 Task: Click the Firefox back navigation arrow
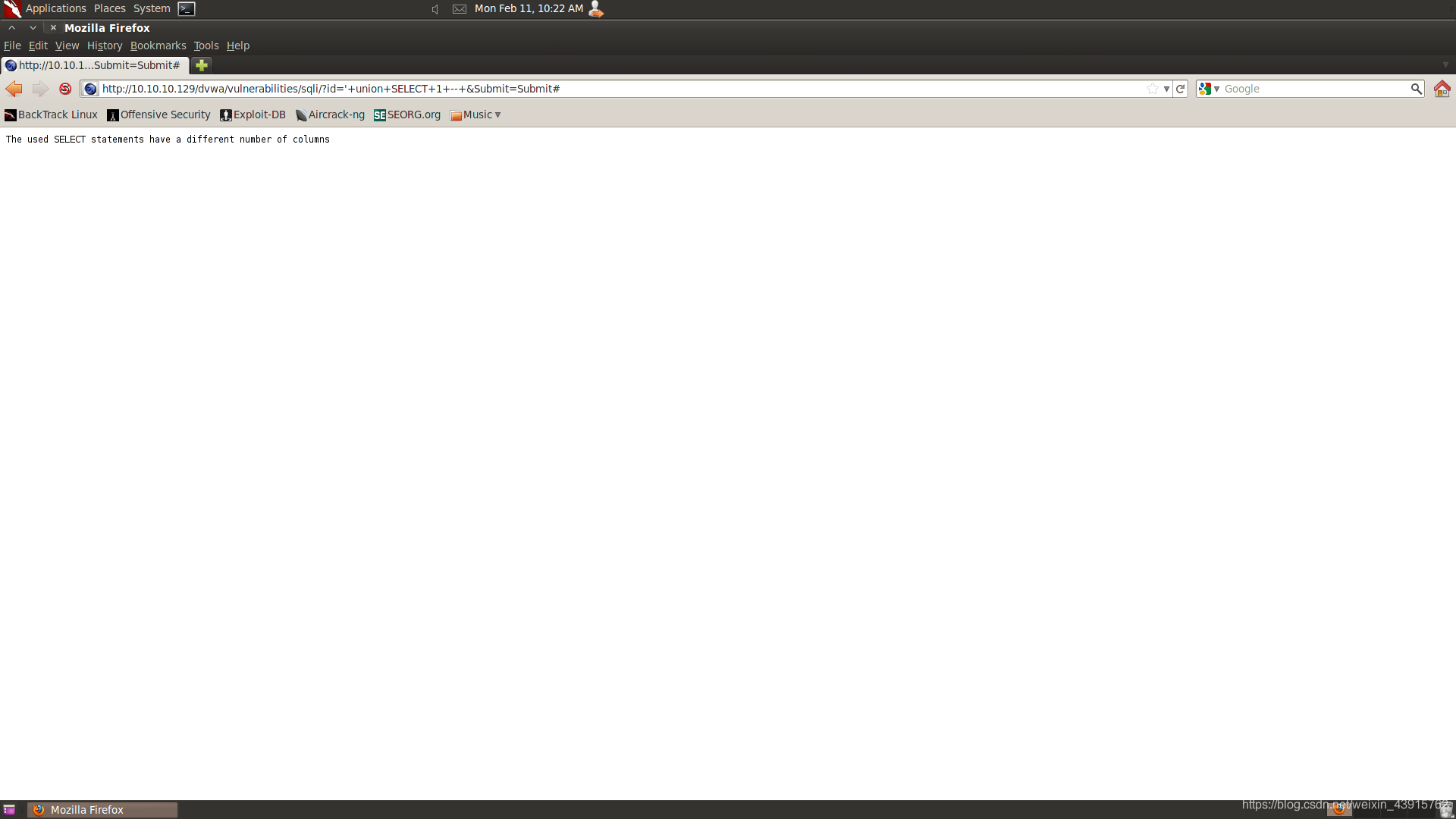(14, 88)
